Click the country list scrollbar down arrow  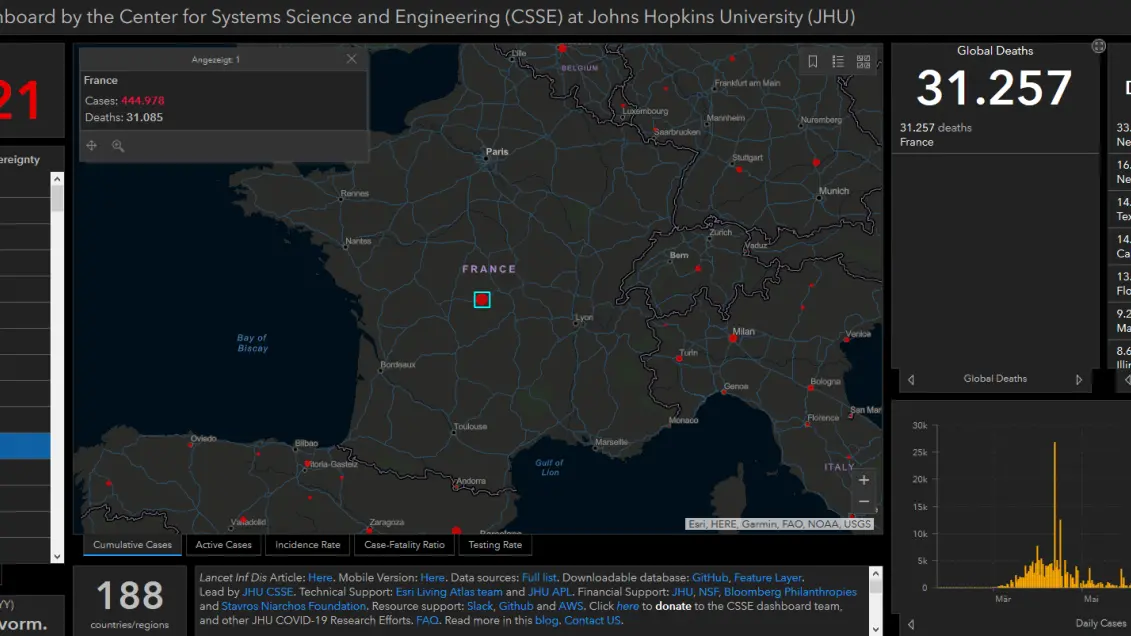(x=57, y=556)
